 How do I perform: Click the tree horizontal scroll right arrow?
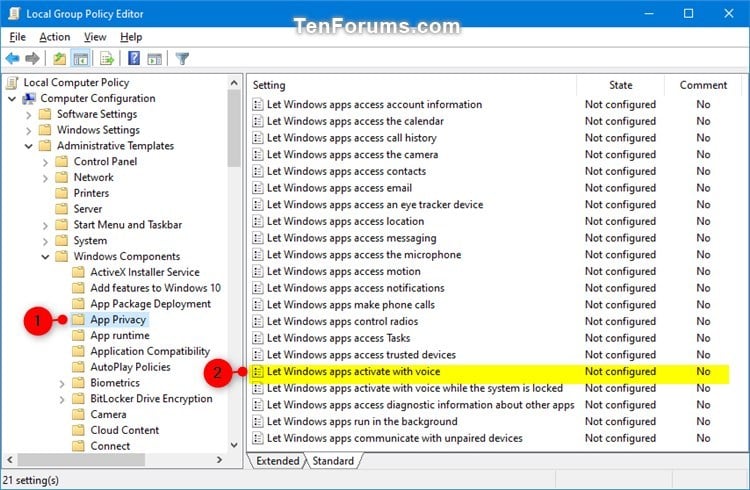point(219,460)
